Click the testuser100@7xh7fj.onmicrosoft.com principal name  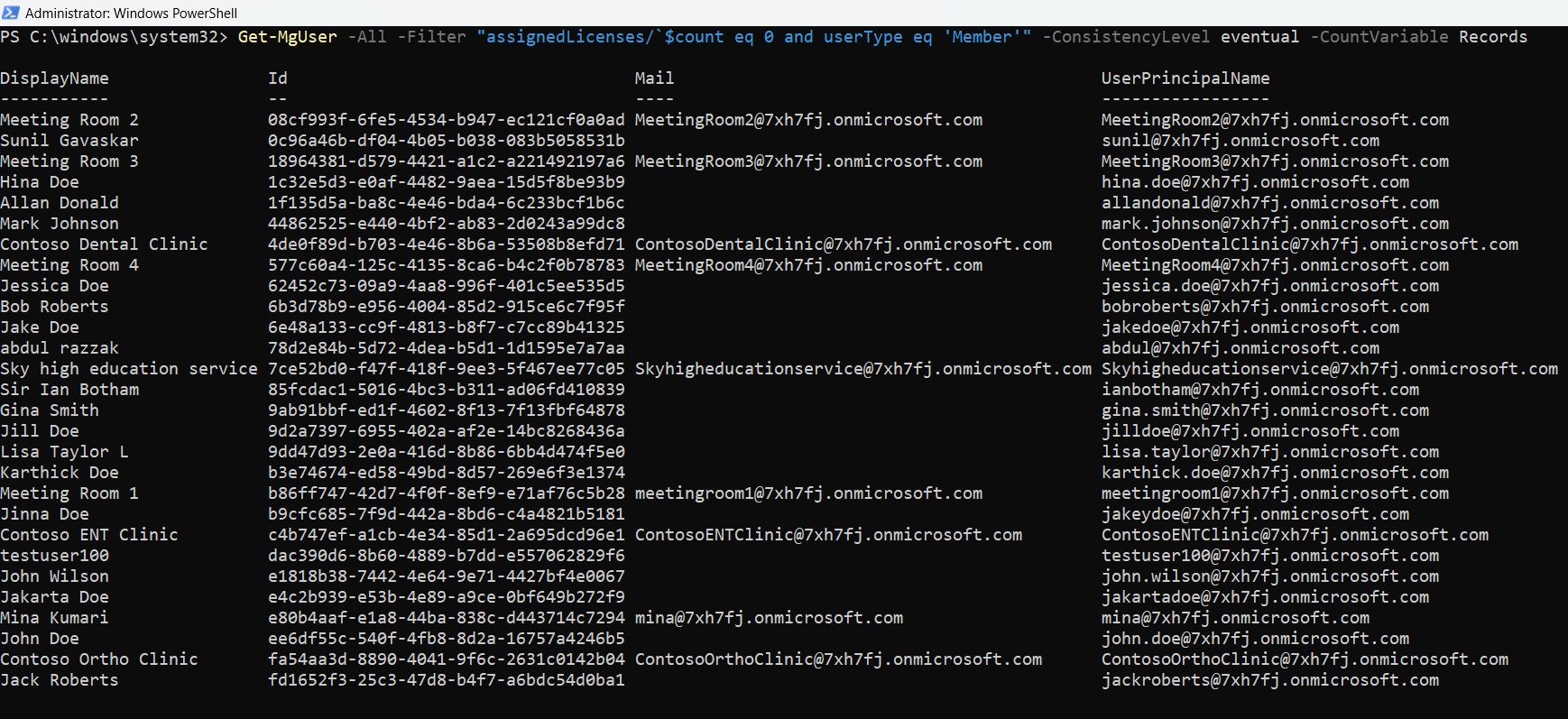click(x=1270, y=556)
